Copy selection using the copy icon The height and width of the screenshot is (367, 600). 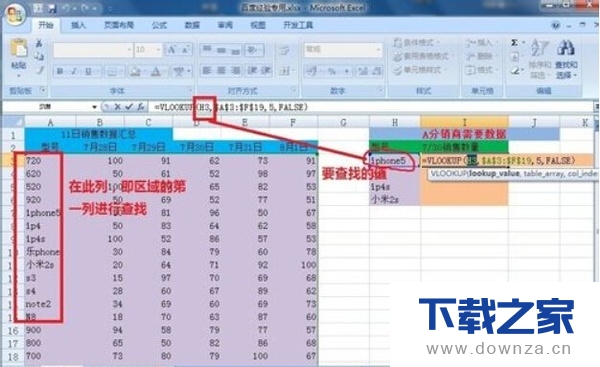tap(39, 56)
